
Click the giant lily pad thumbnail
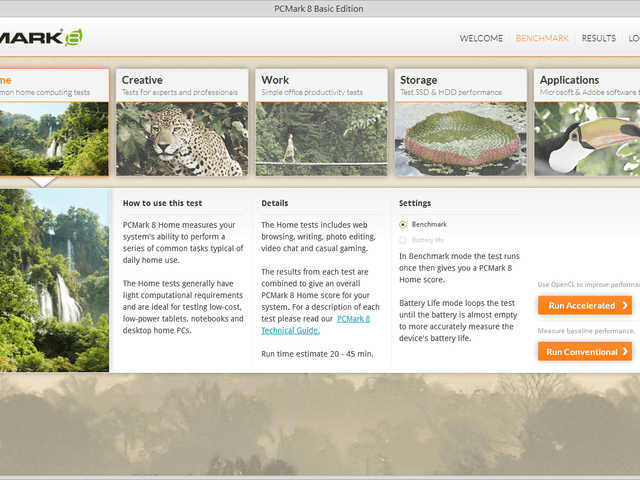click(x=460, y=138)
